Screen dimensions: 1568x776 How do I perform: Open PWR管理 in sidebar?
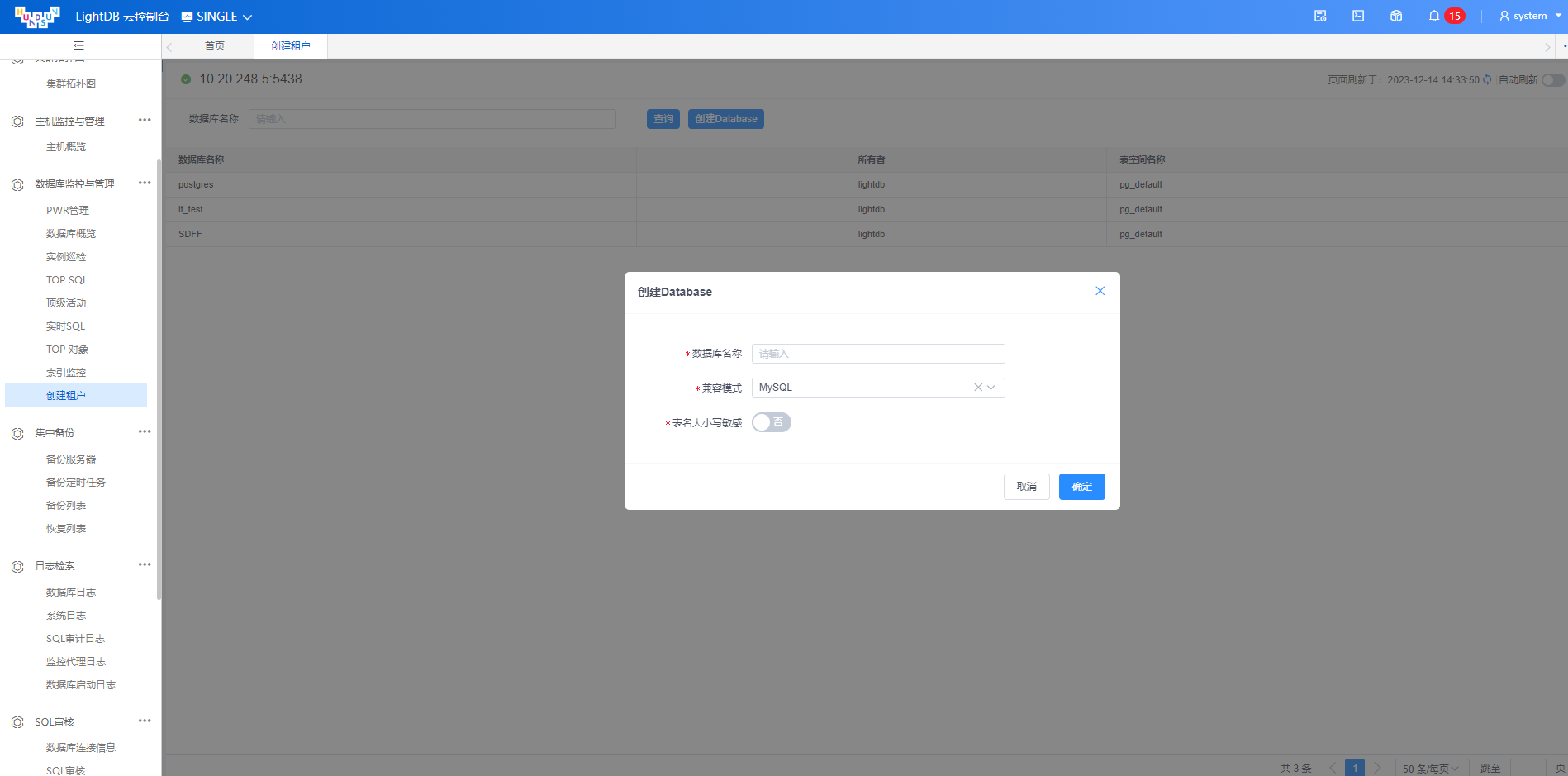click(68, 211)
